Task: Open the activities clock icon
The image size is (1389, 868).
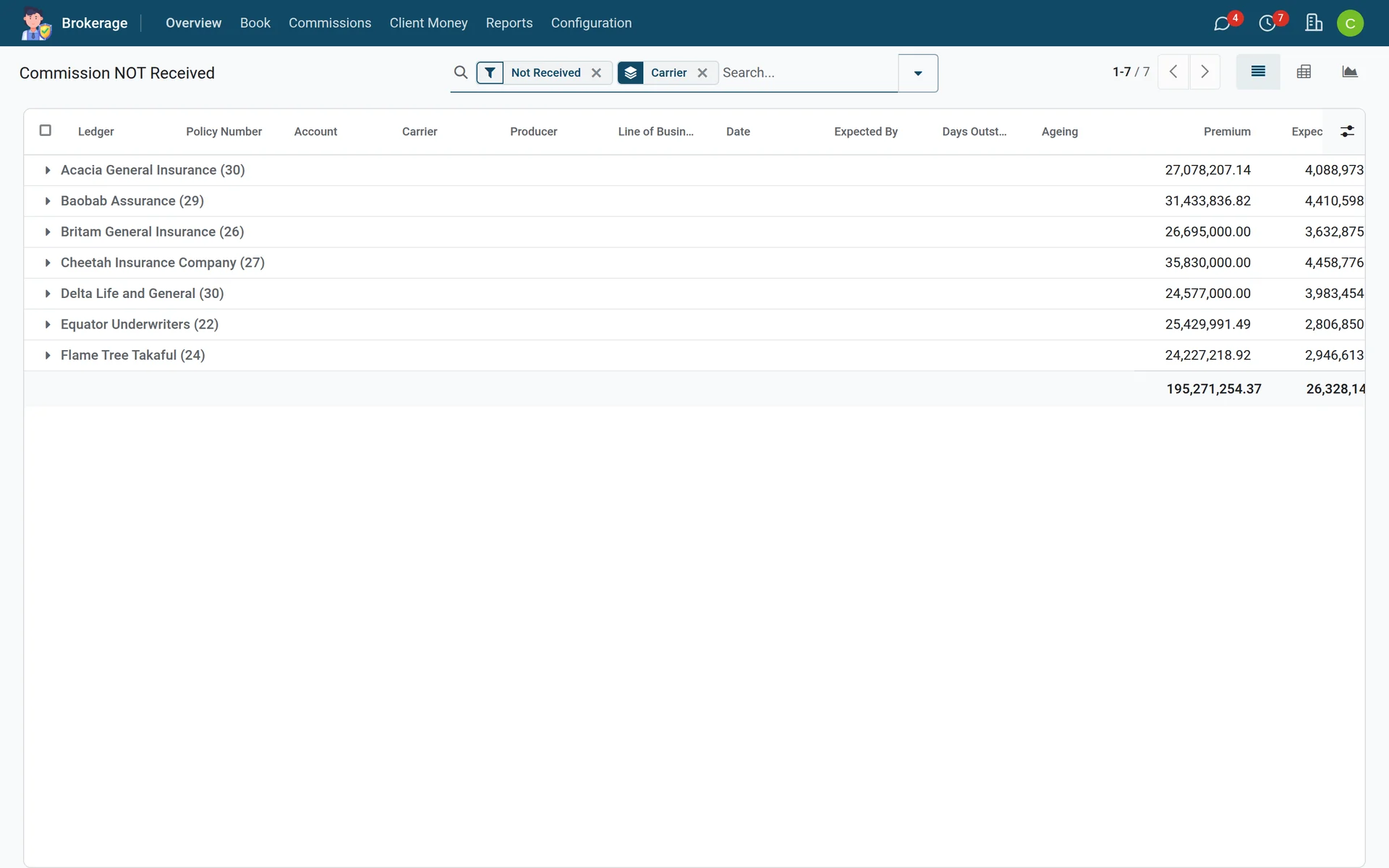Action: click(x=1267, y=24)
